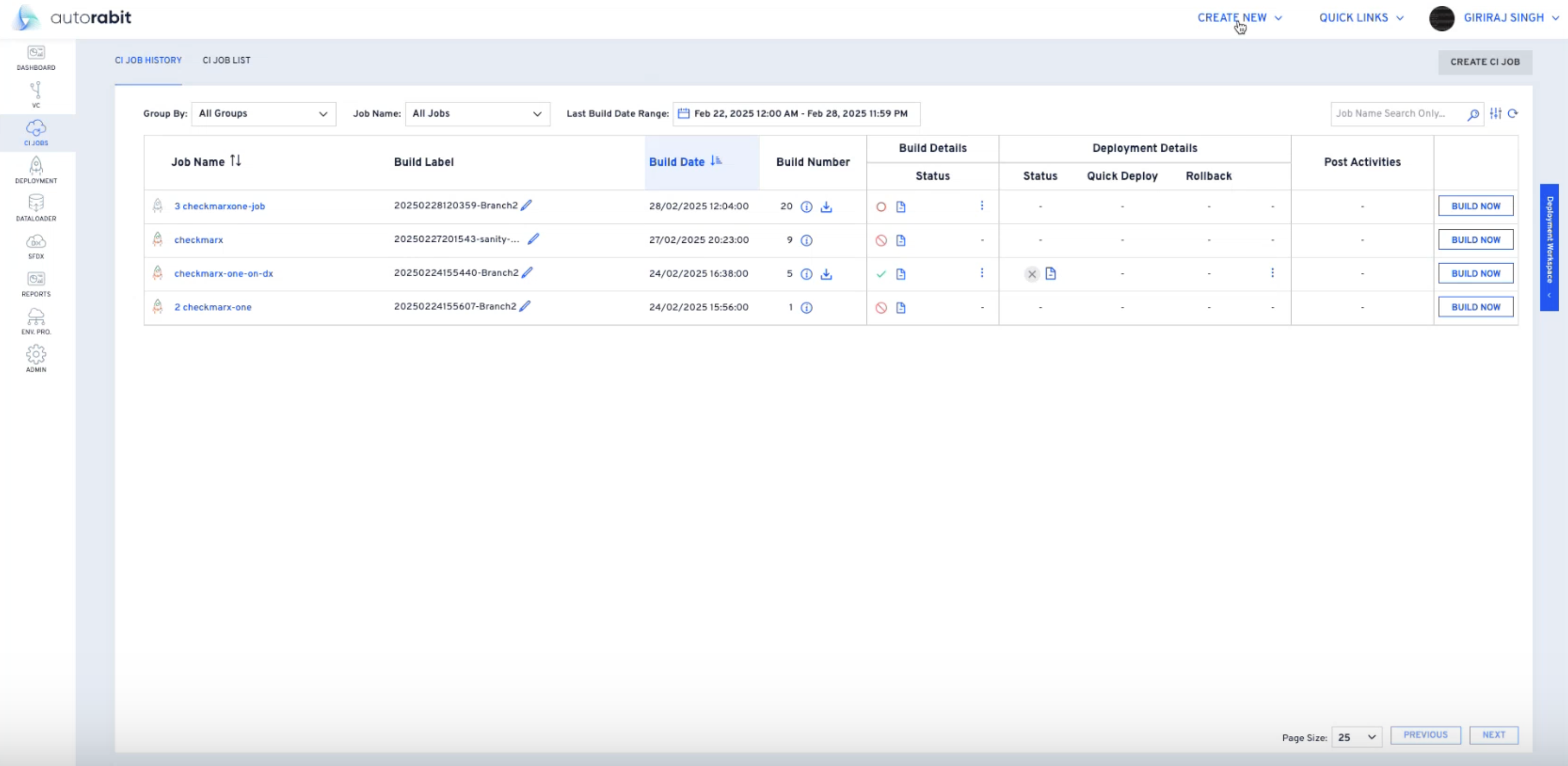Expand the Deployment Workspace side panel
Screen dimensions: 1568x766
coord(1549,247)
